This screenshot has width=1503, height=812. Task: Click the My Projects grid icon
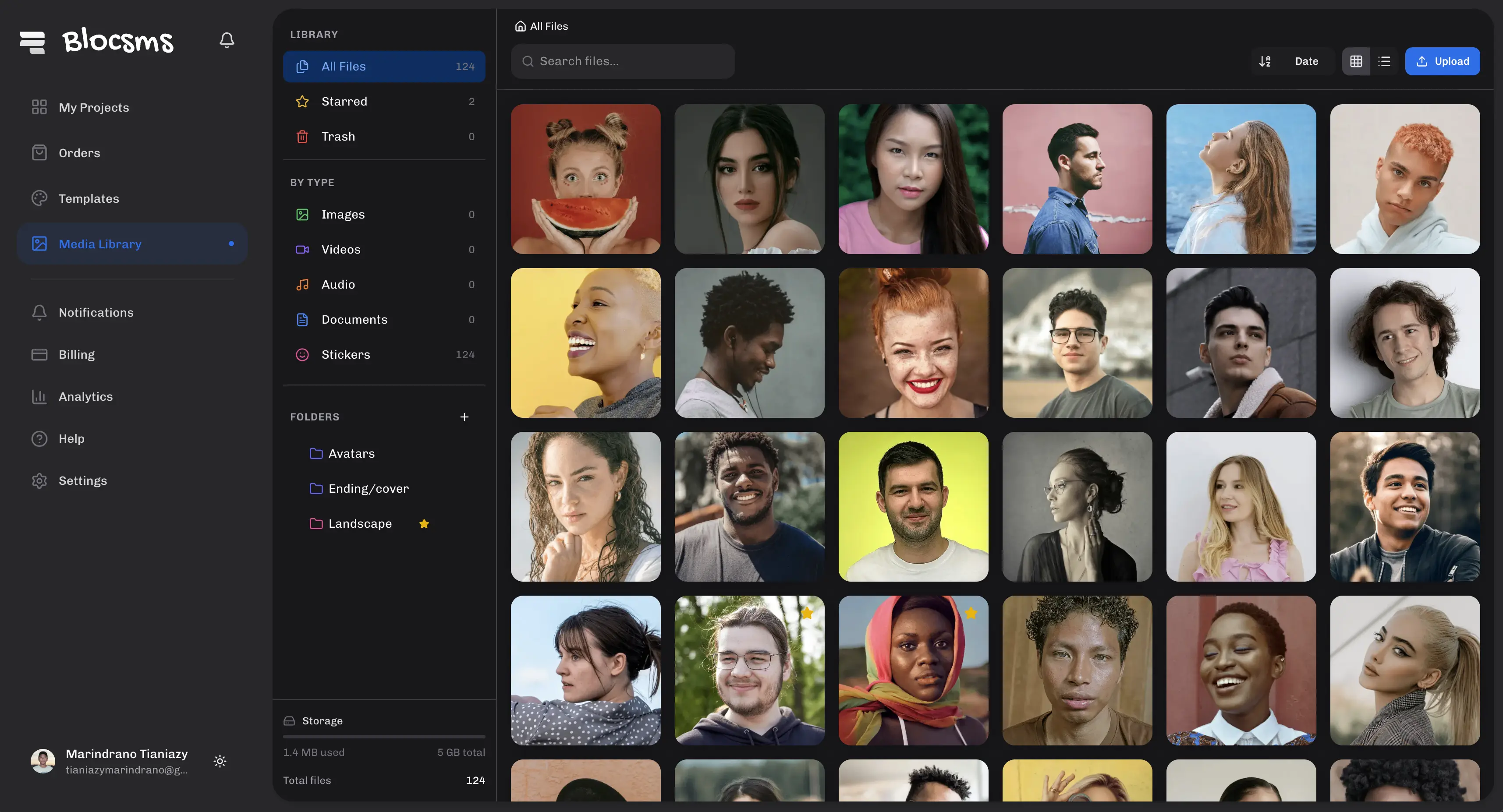click(39, 107)
